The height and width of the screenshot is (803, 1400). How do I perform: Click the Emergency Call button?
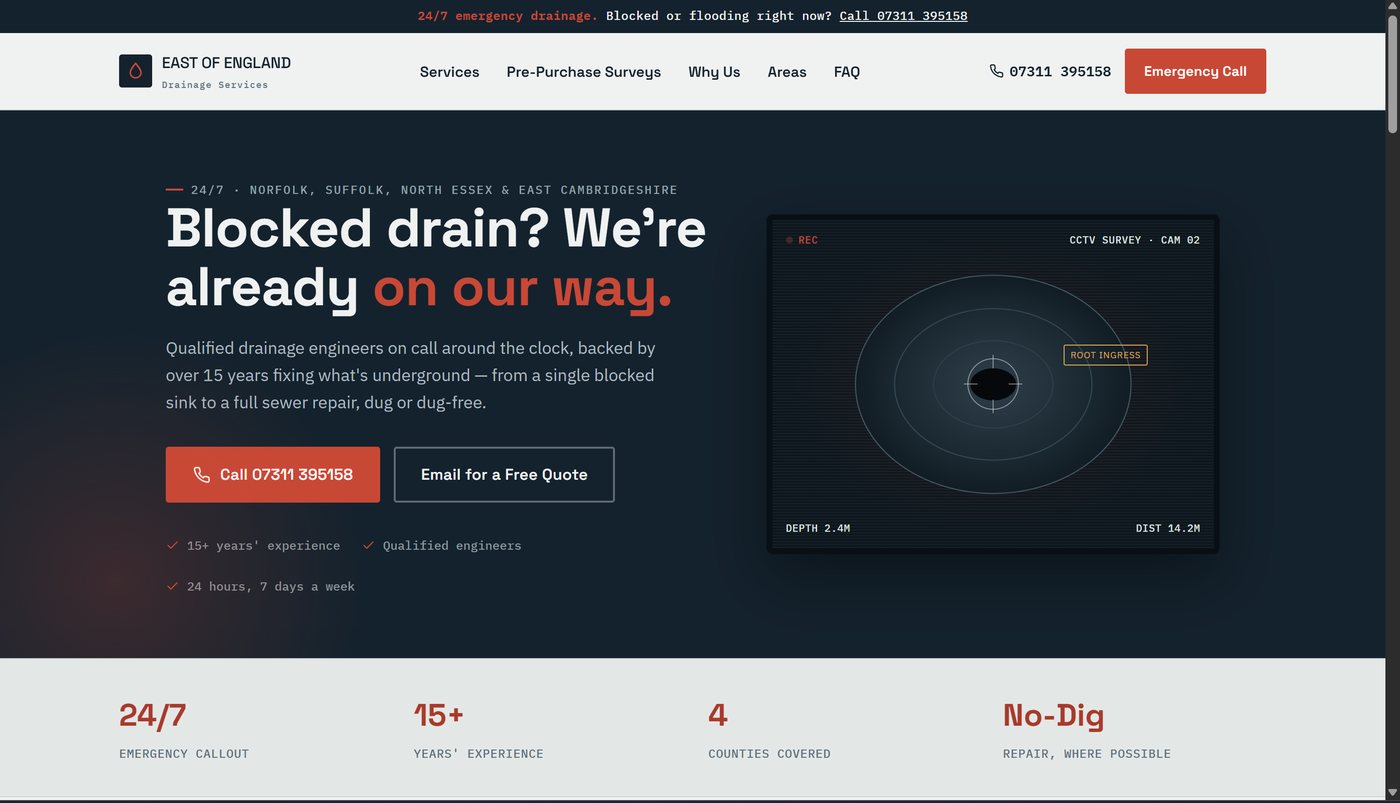click(x=1195, y=71)
